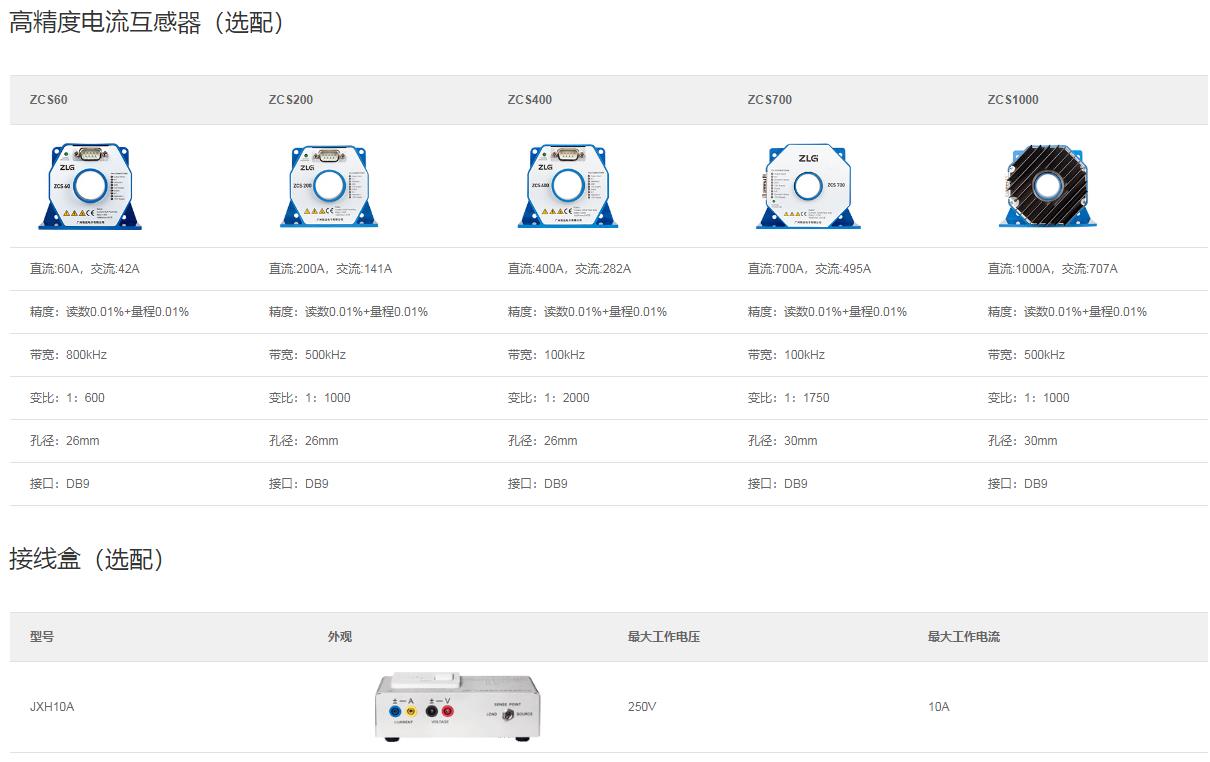The width and height of the screenshot is (1210, 762).
Task: Click the ZCS200 current transformer image
Action: coord(330,186)
